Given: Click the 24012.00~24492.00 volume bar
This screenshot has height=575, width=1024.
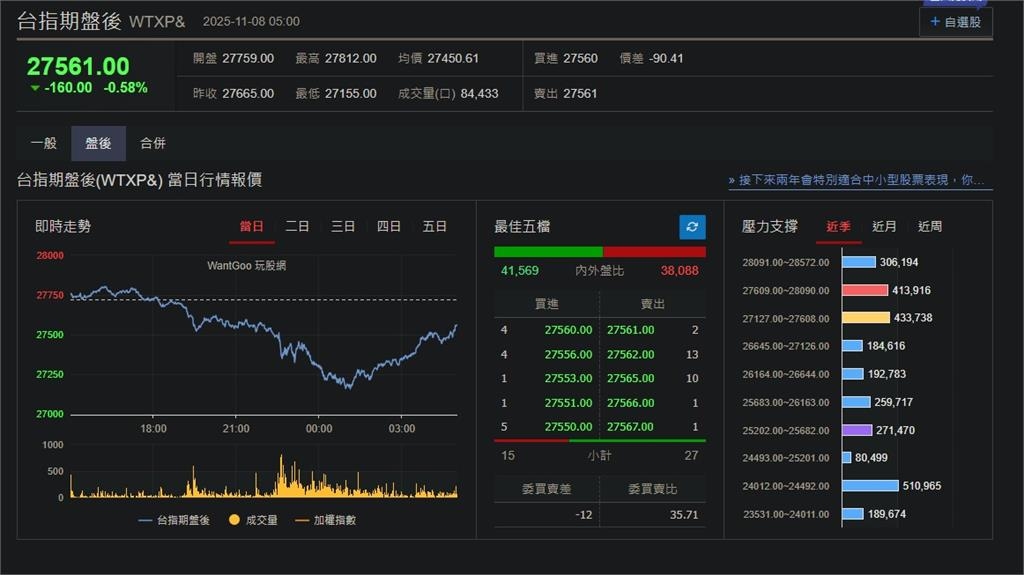Looking at the screenshot, I should 871,485.
